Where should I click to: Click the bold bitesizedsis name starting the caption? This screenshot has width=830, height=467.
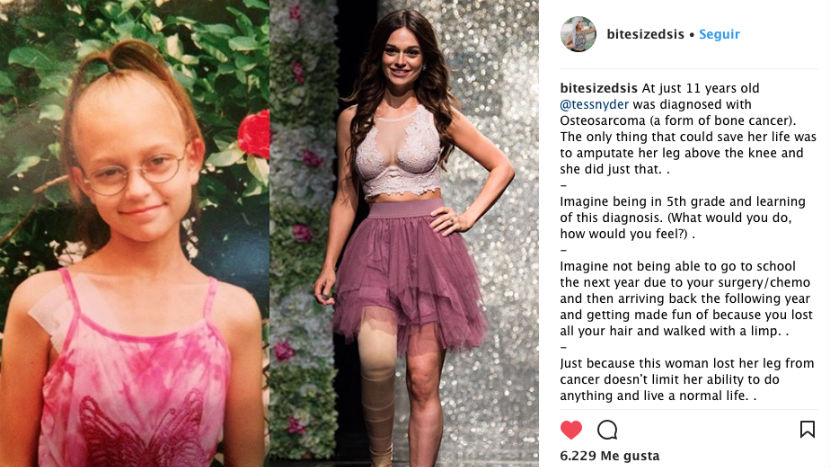pos(599,88)
